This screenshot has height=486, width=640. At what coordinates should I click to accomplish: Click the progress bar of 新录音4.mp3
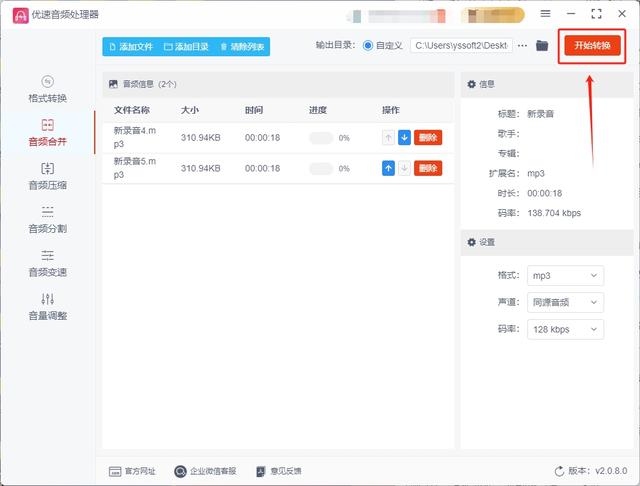click(321, 138)
